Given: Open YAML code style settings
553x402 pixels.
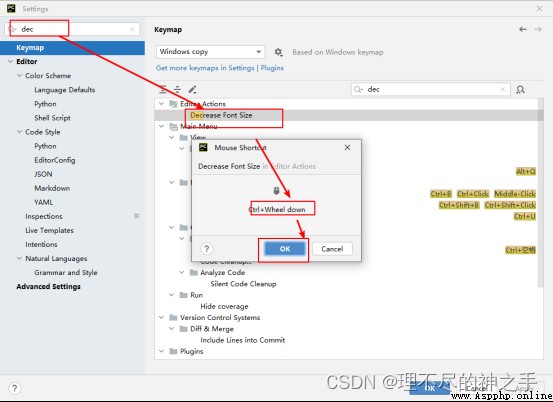Looking at the screenshot, I should pos(43,202).
